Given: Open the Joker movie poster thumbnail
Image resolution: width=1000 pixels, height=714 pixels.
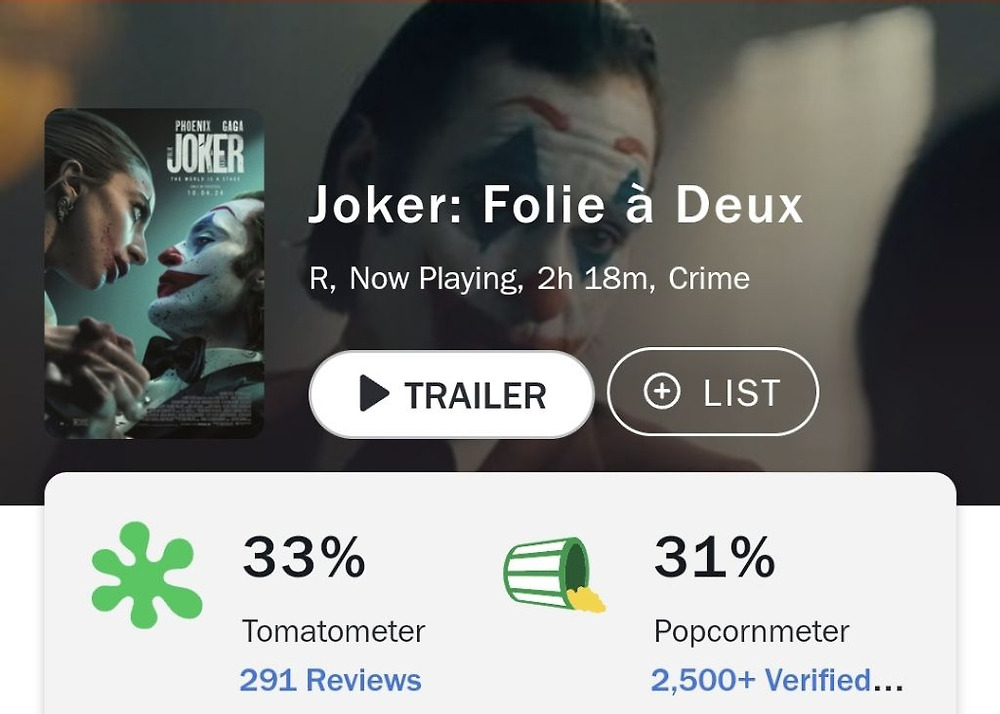Looking at the screenshot, I should pyautogui.click(x=154, y=273).
